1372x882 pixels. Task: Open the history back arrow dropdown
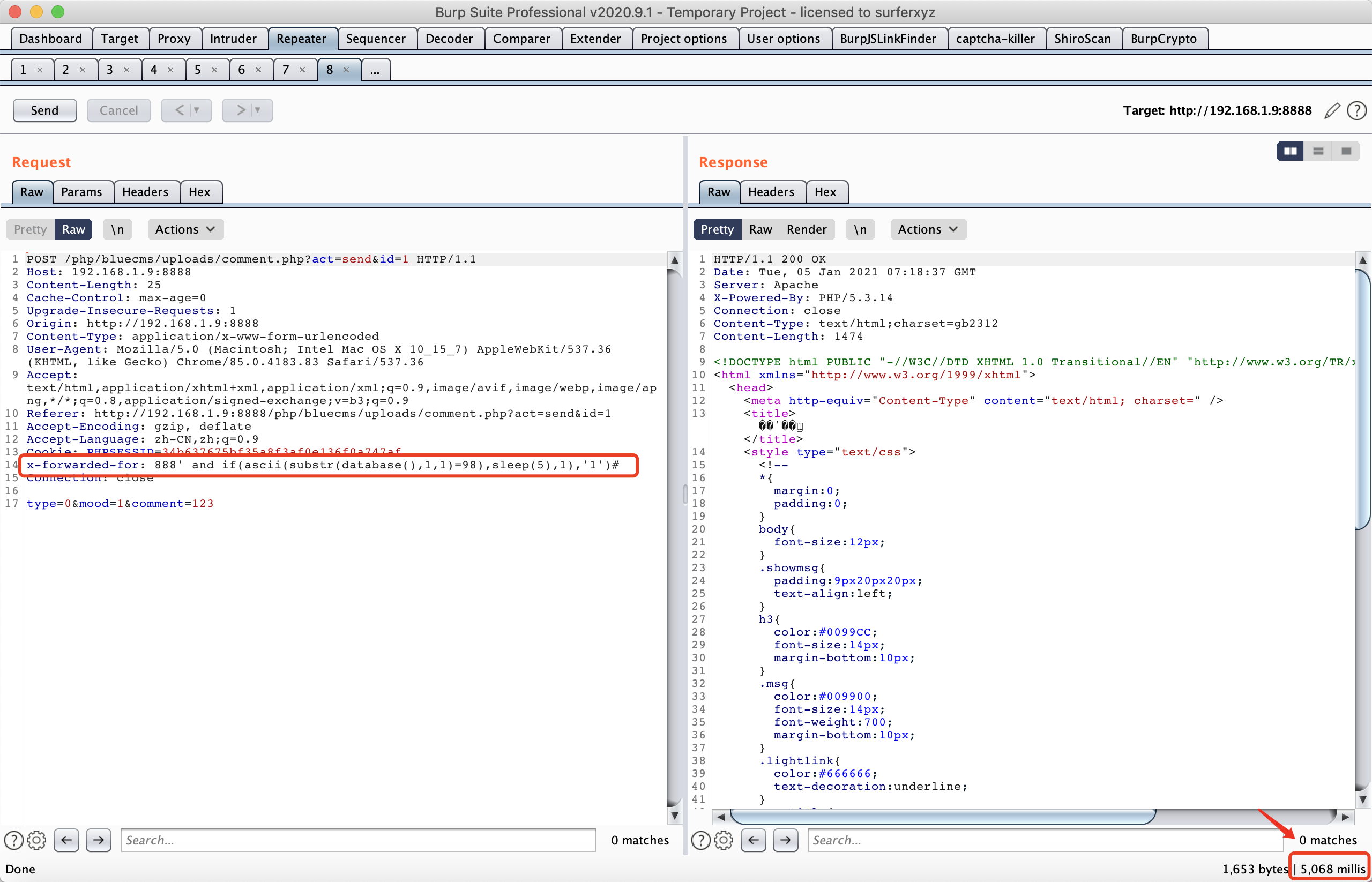point(197,110)
